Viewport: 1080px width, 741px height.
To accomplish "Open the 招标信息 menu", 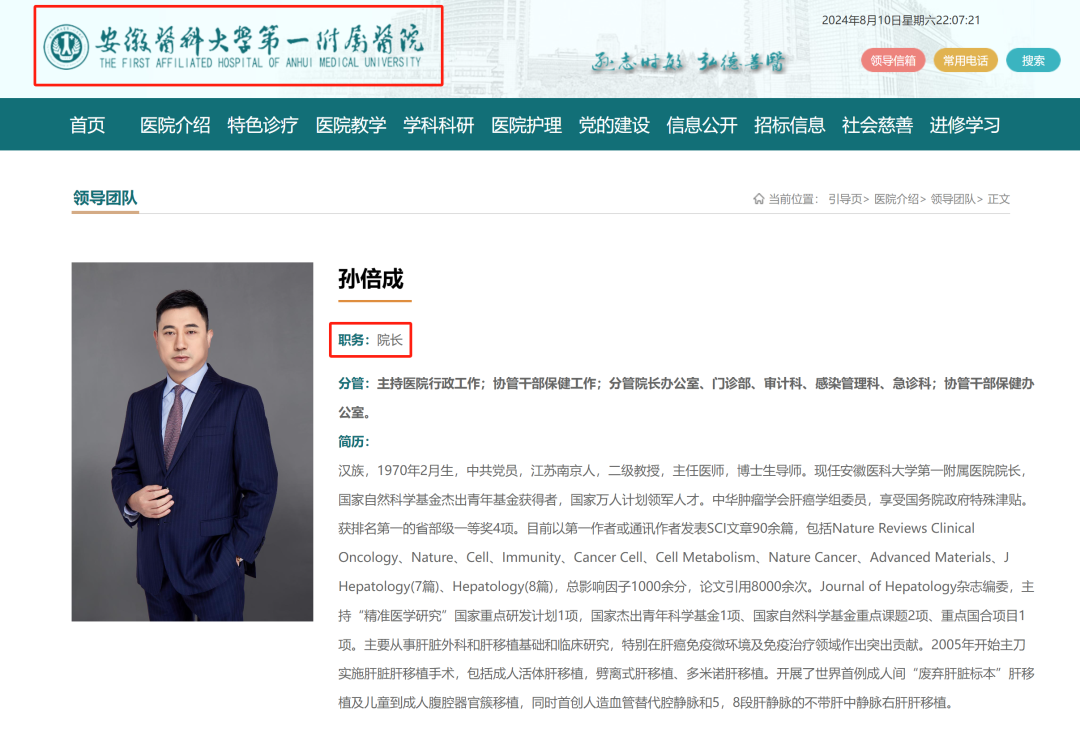I will [x=789, y=125].
